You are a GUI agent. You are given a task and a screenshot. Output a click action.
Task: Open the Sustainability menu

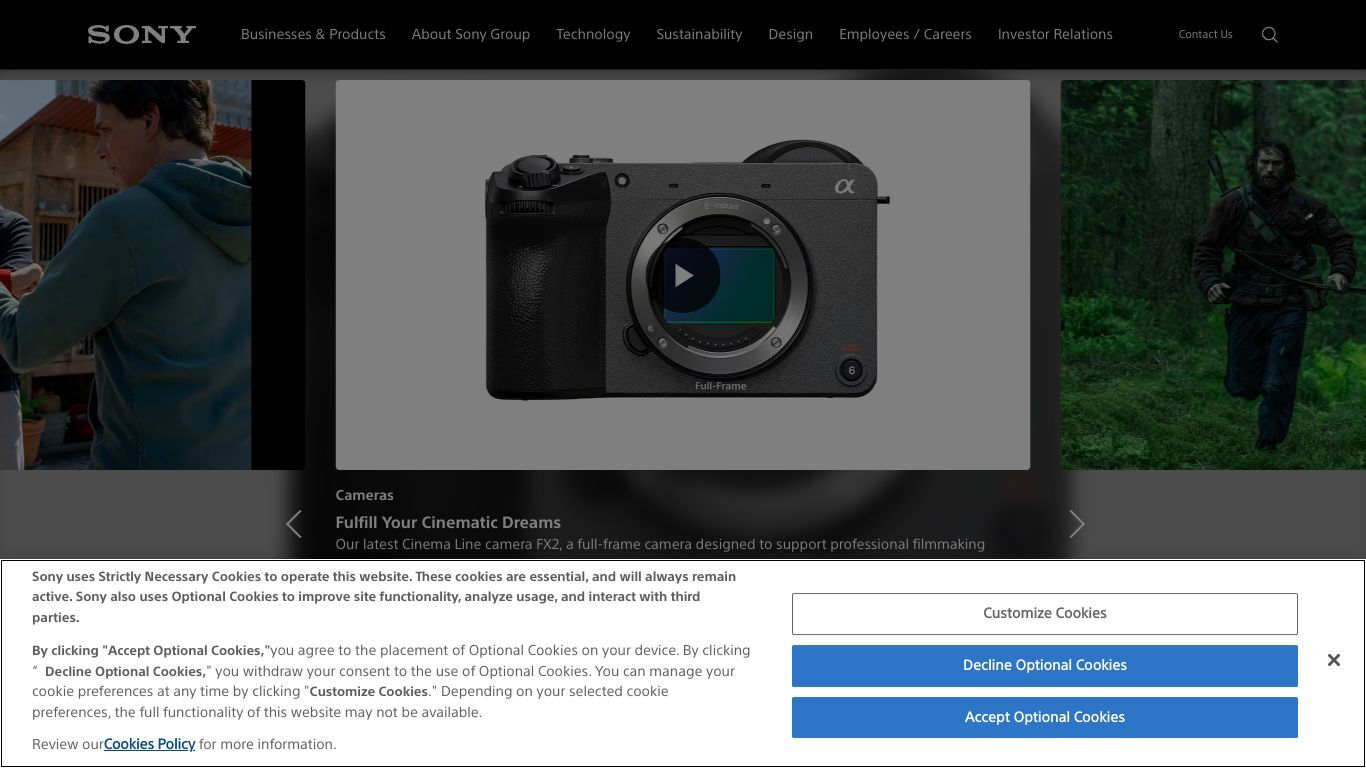[x=699, y=34]
